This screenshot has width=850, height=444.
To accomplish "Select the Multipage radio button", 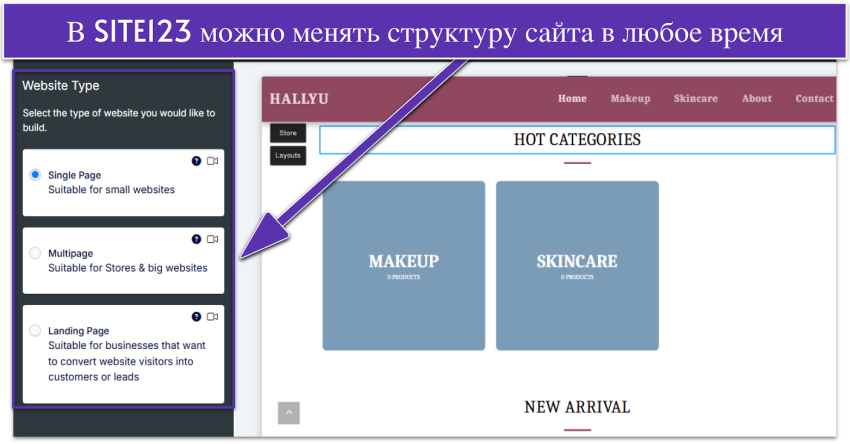I will 35,253.
